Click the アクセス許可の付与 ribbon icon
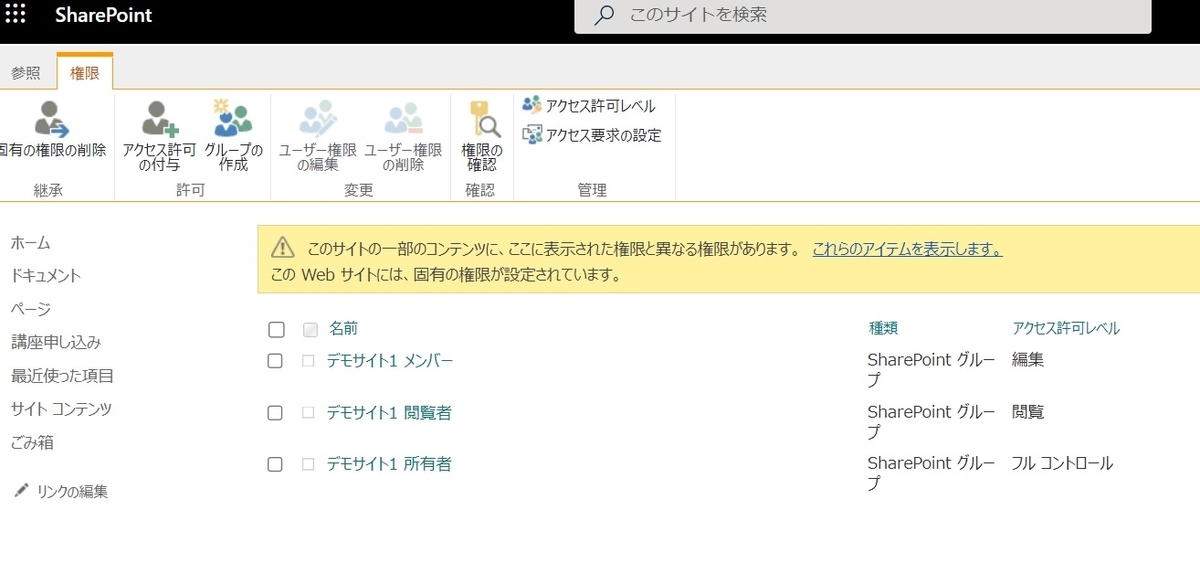1200x563 pixels. [160, 119]
